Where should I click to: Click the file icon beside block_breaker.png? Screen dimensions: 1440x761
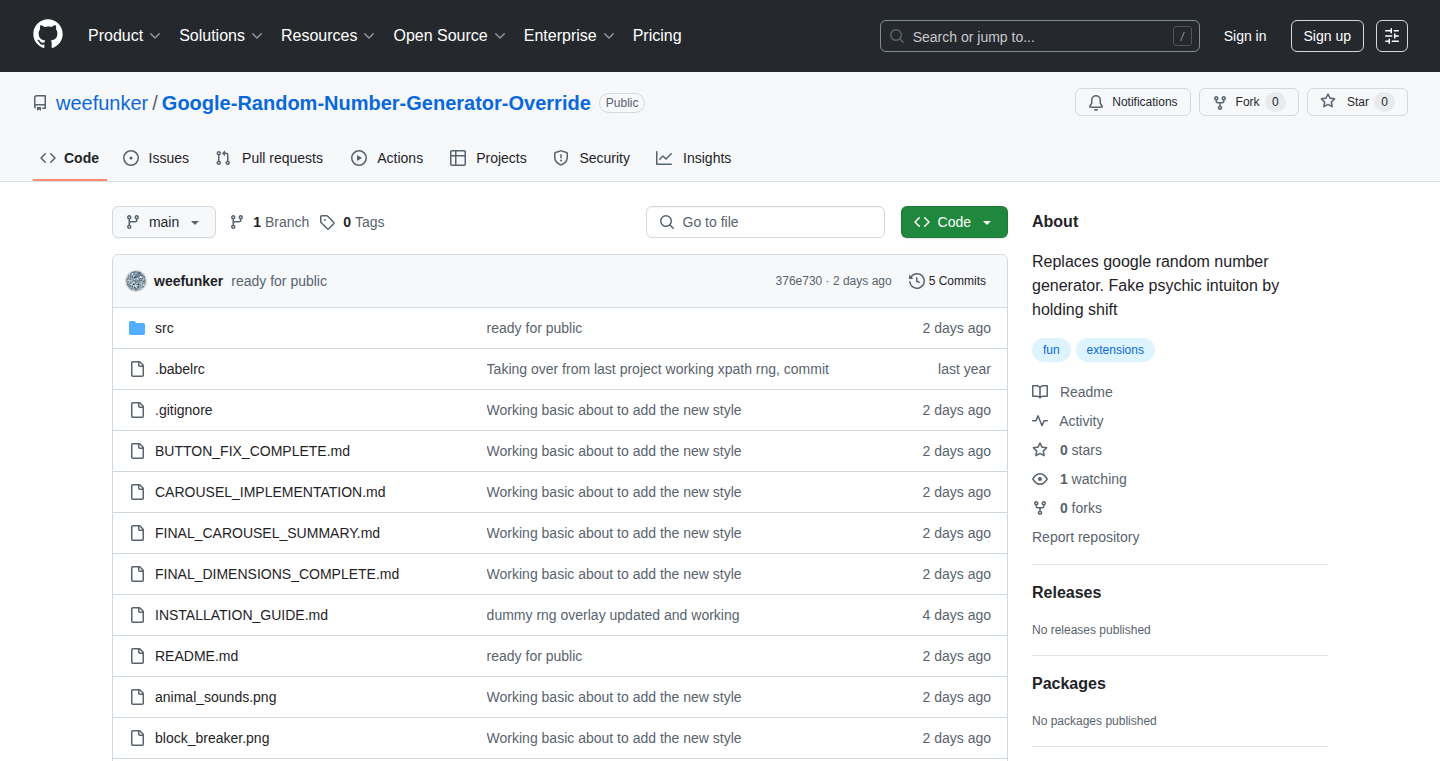coord(138,738)
